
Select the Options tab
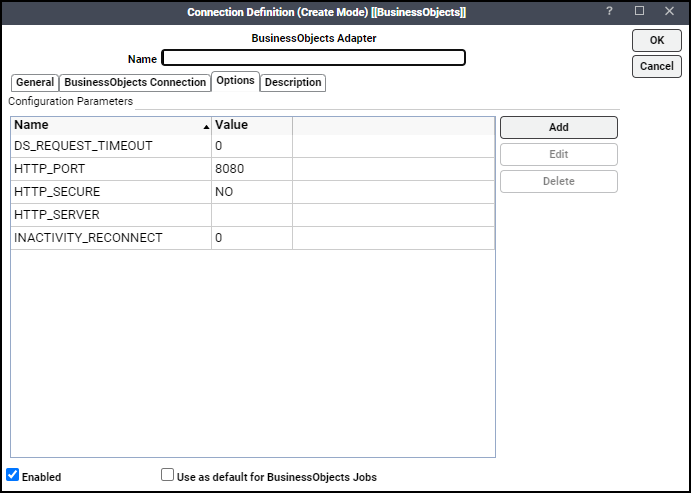(235, 81)
